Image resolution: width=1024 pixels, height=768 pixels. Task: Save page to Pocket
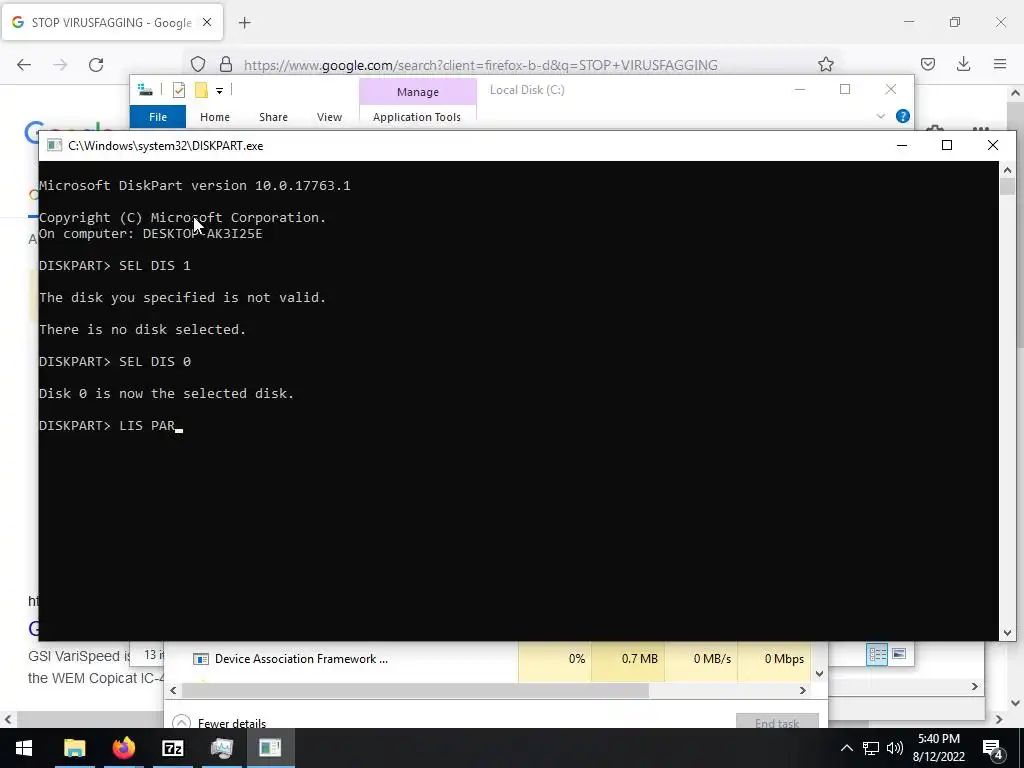[x=927, y=64]
